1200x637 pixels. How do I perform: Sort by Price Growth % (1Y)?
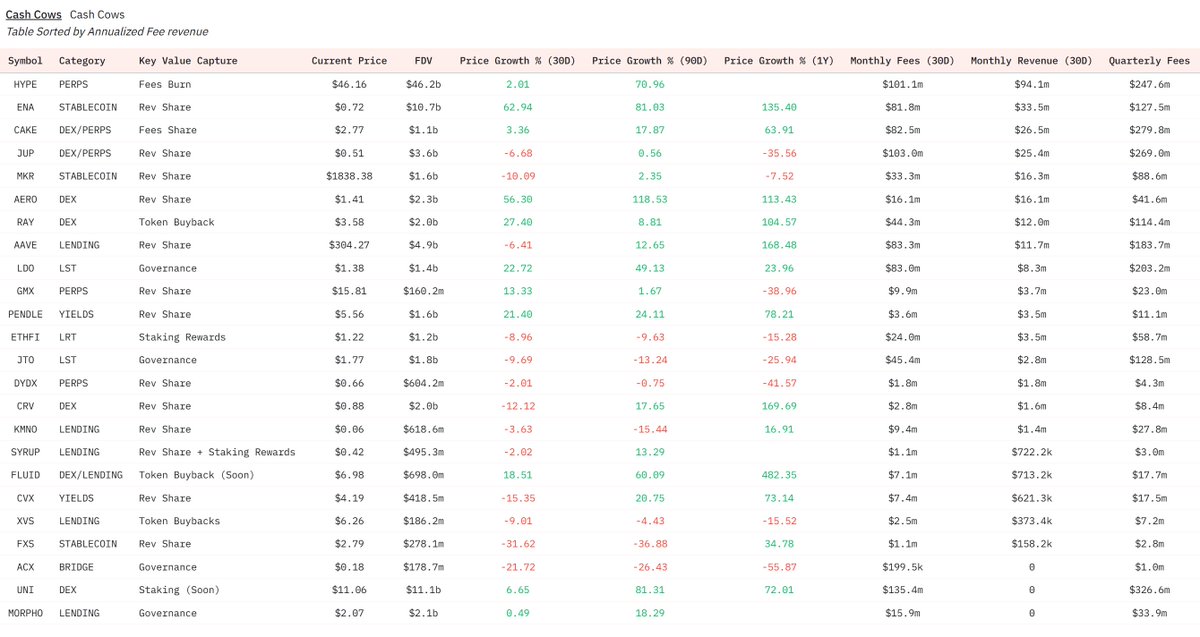click(781, 60)
